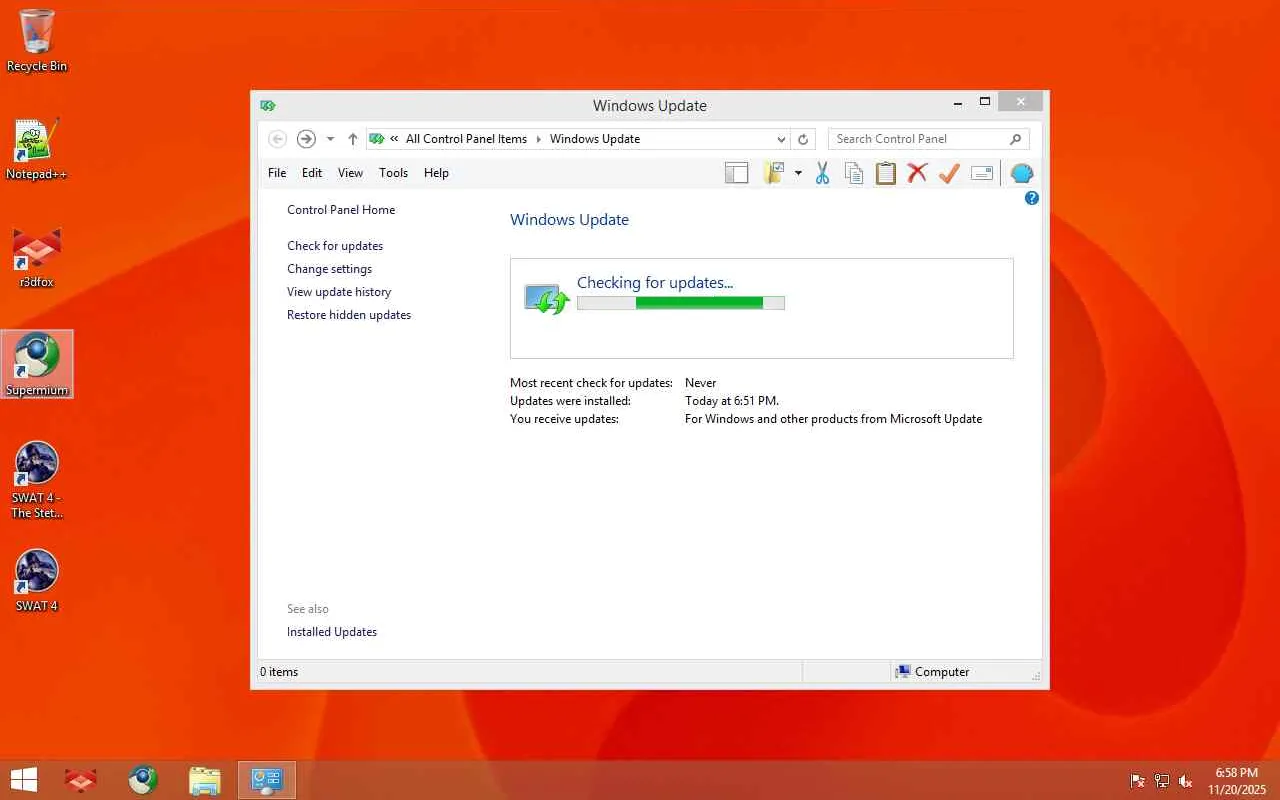
Task: Select the plain SWAT 4 desktop shortcut
Action: (37, 581)
